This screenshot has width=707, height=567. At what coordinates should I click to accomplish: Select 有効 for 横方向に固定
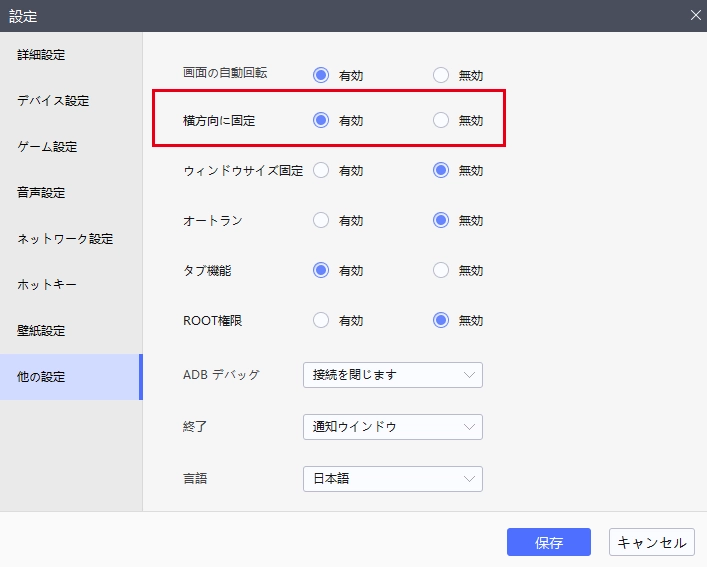(321, 120)
